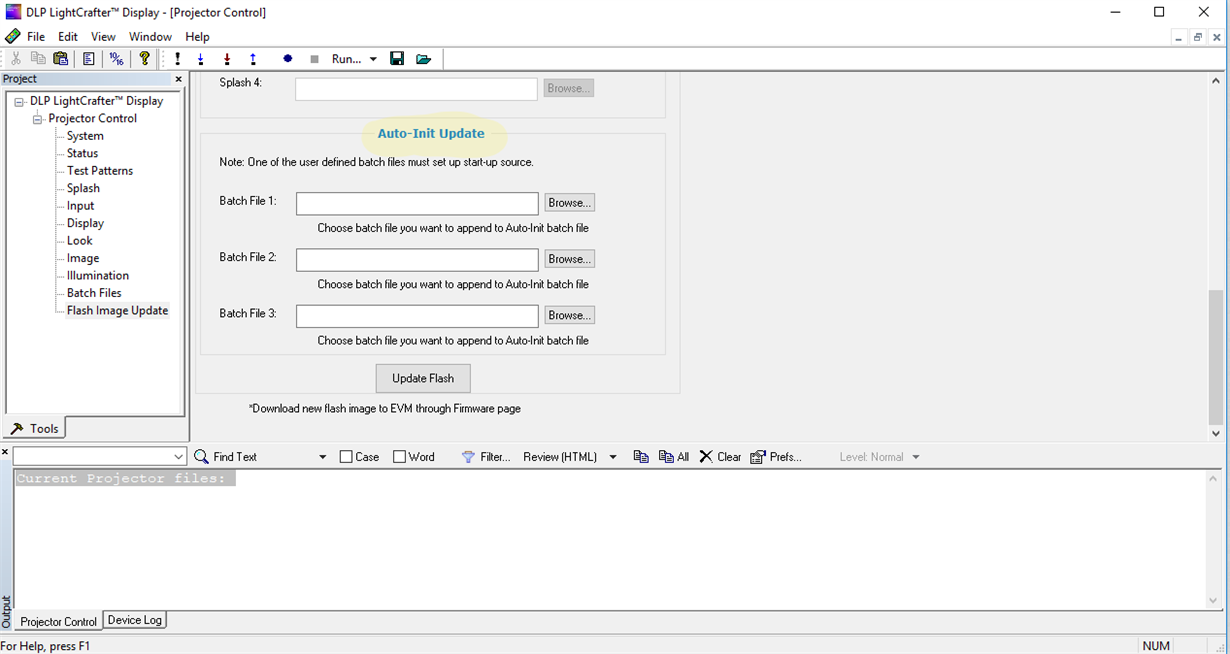This screenshot has width=1230, height=654.
Task: Open the Help menu
Action: [x=197, y=37]
